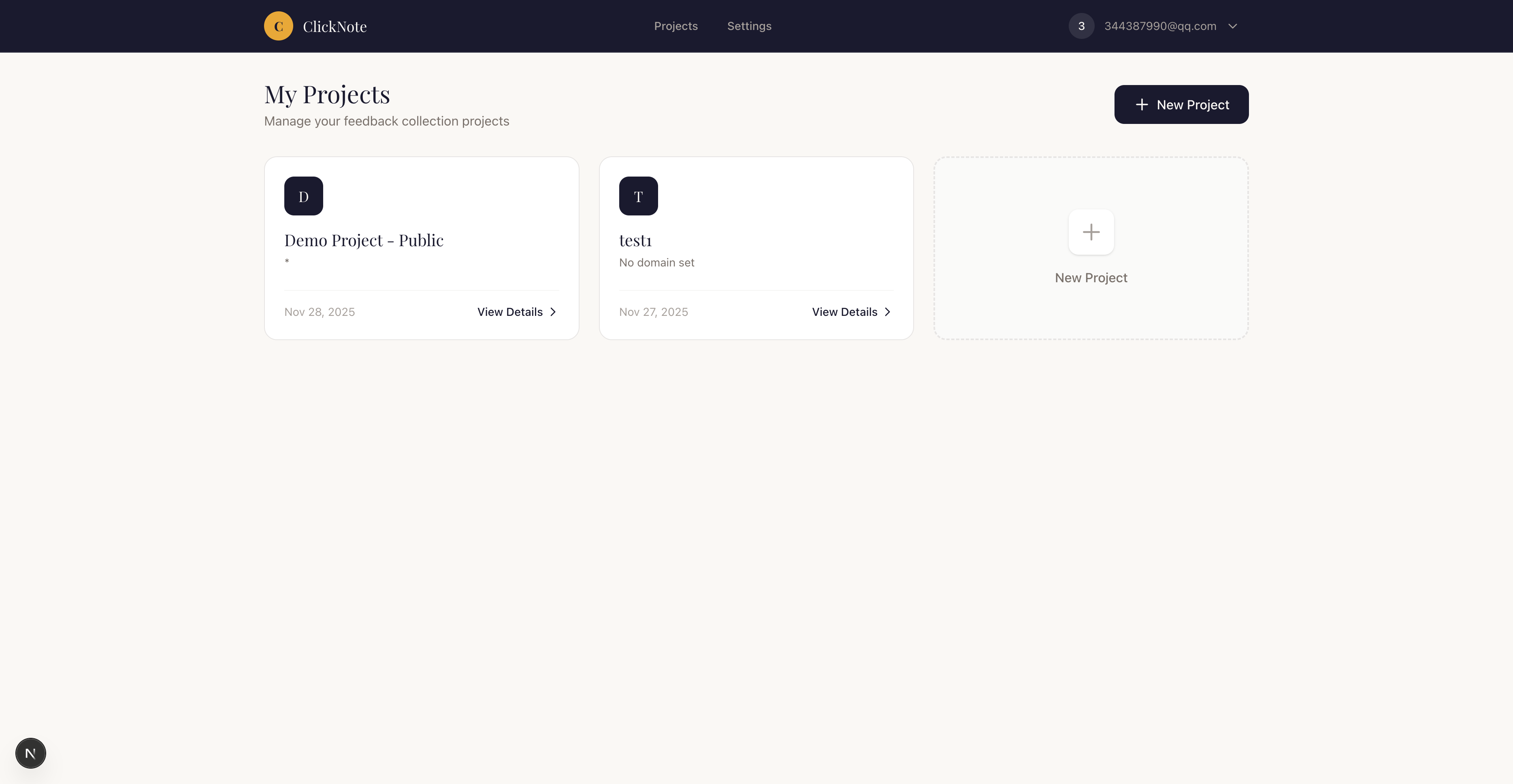Open View Details for test1

click(x=844, y=312)
